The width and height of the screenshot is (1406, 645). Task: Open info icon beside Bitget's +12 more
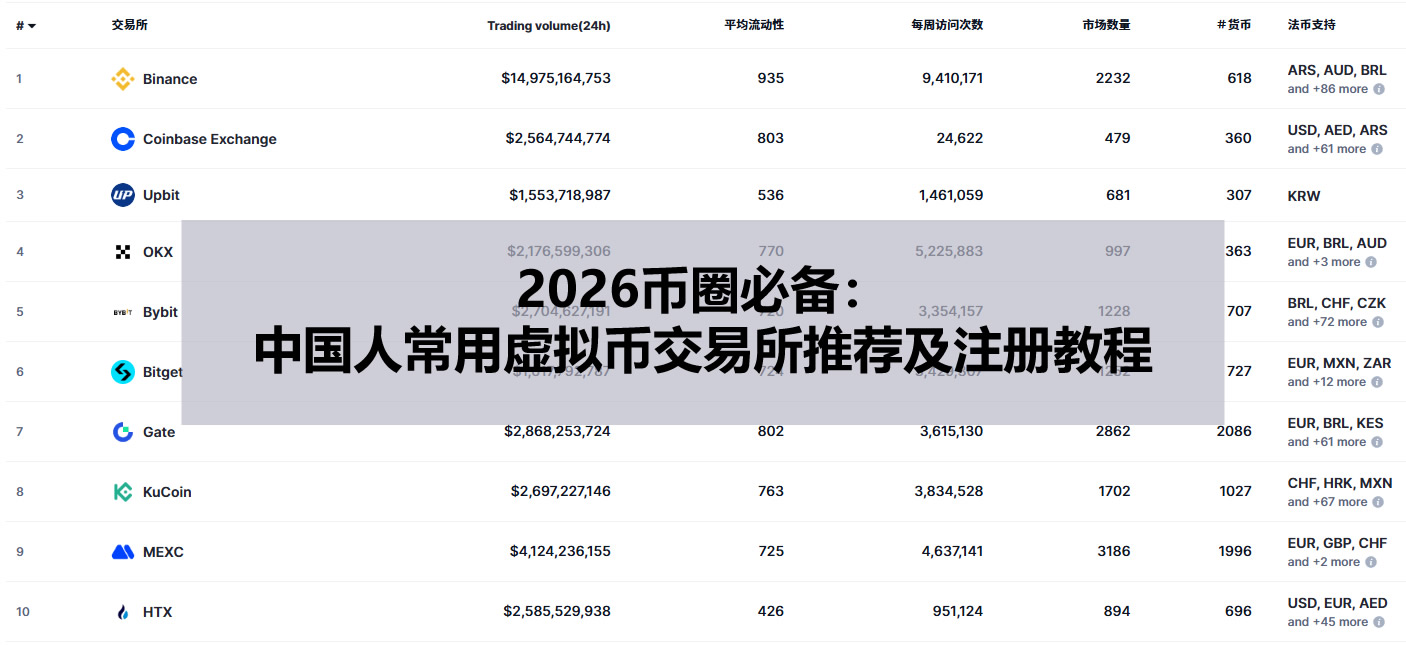1377,382
